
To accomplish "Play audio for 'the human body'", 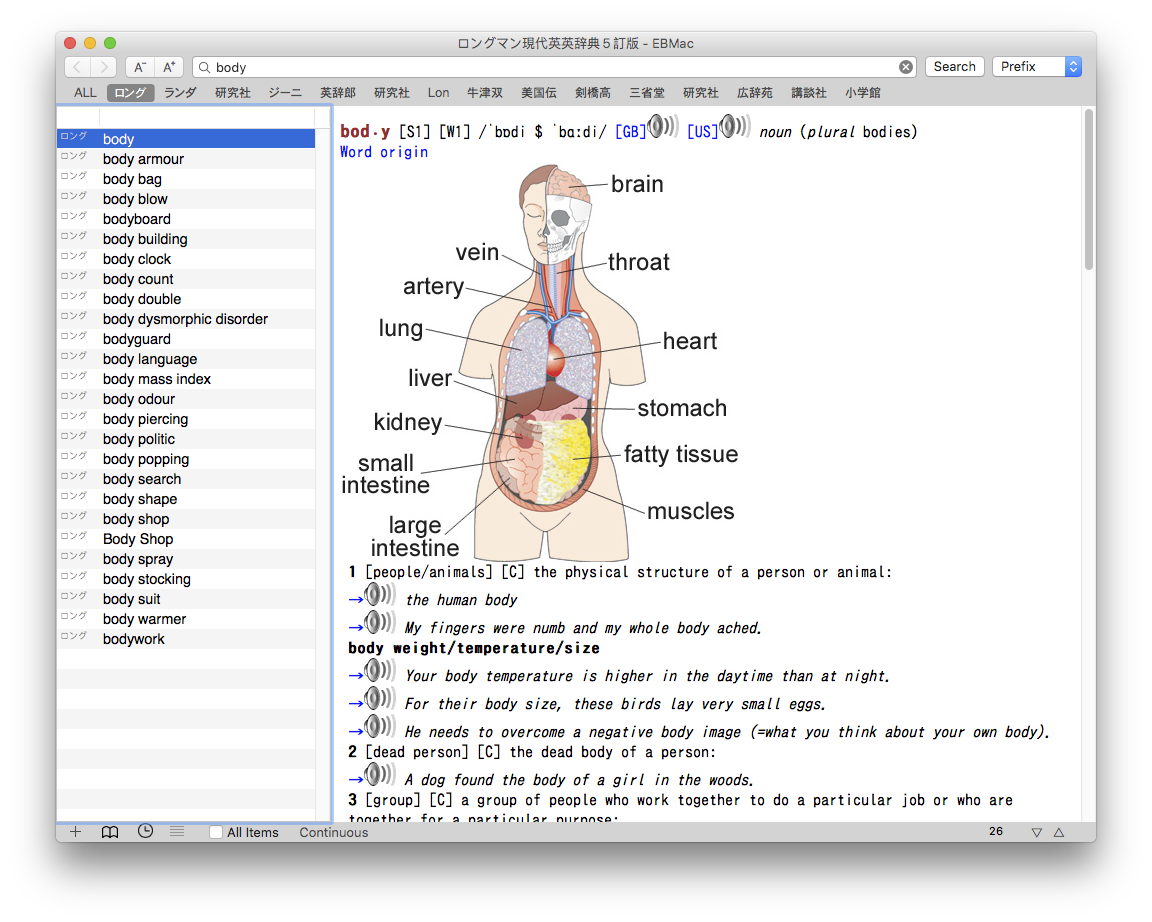I will click(381, 595).
